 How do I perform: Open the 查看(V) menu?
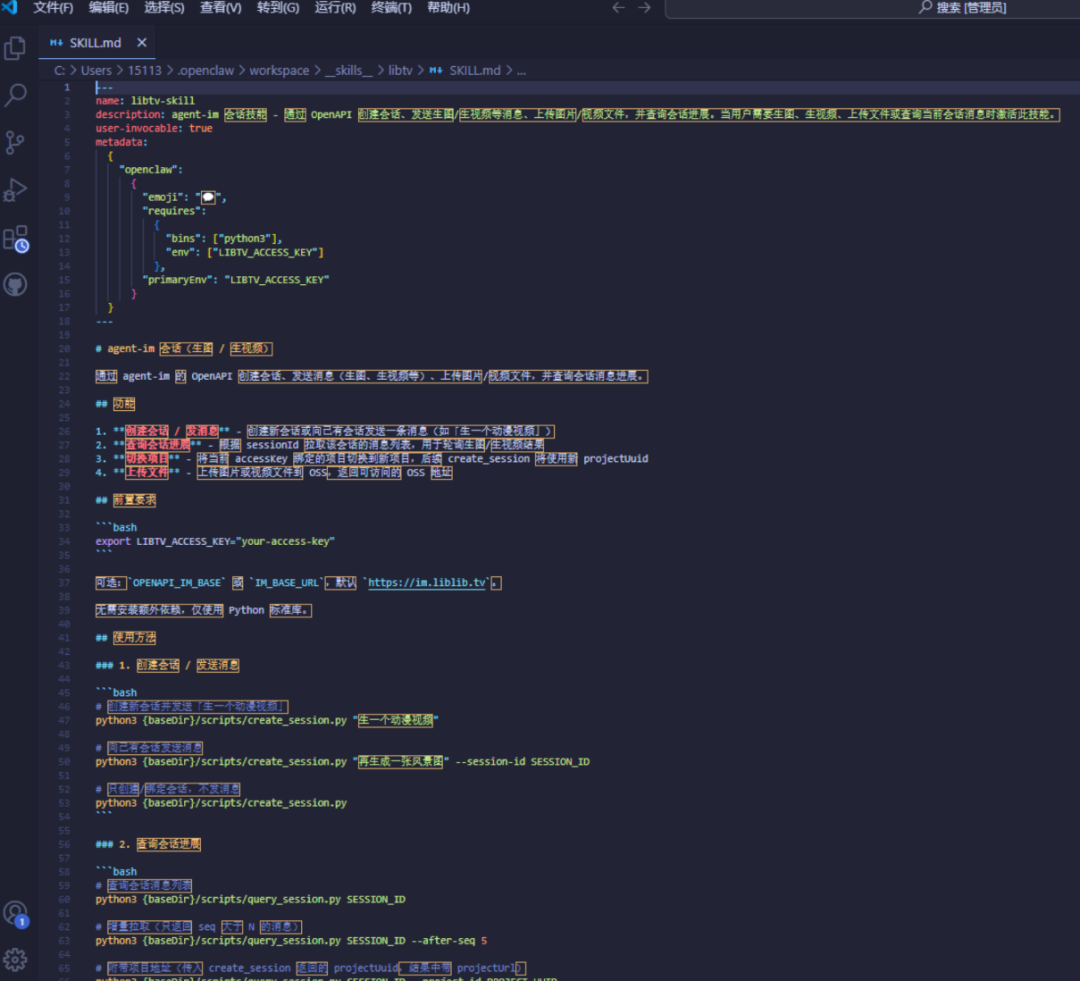220,8
